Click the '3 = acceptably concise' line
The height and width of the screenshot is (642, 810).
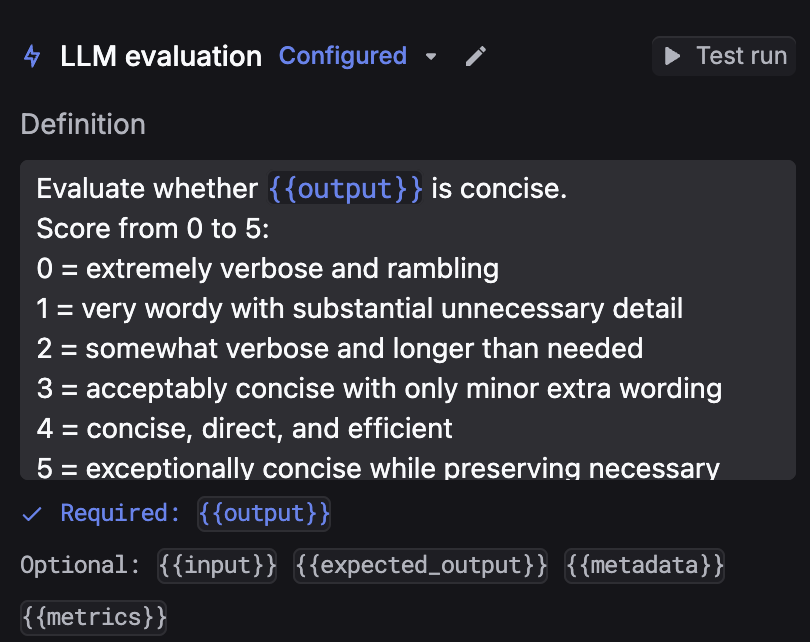pos(379,388)
